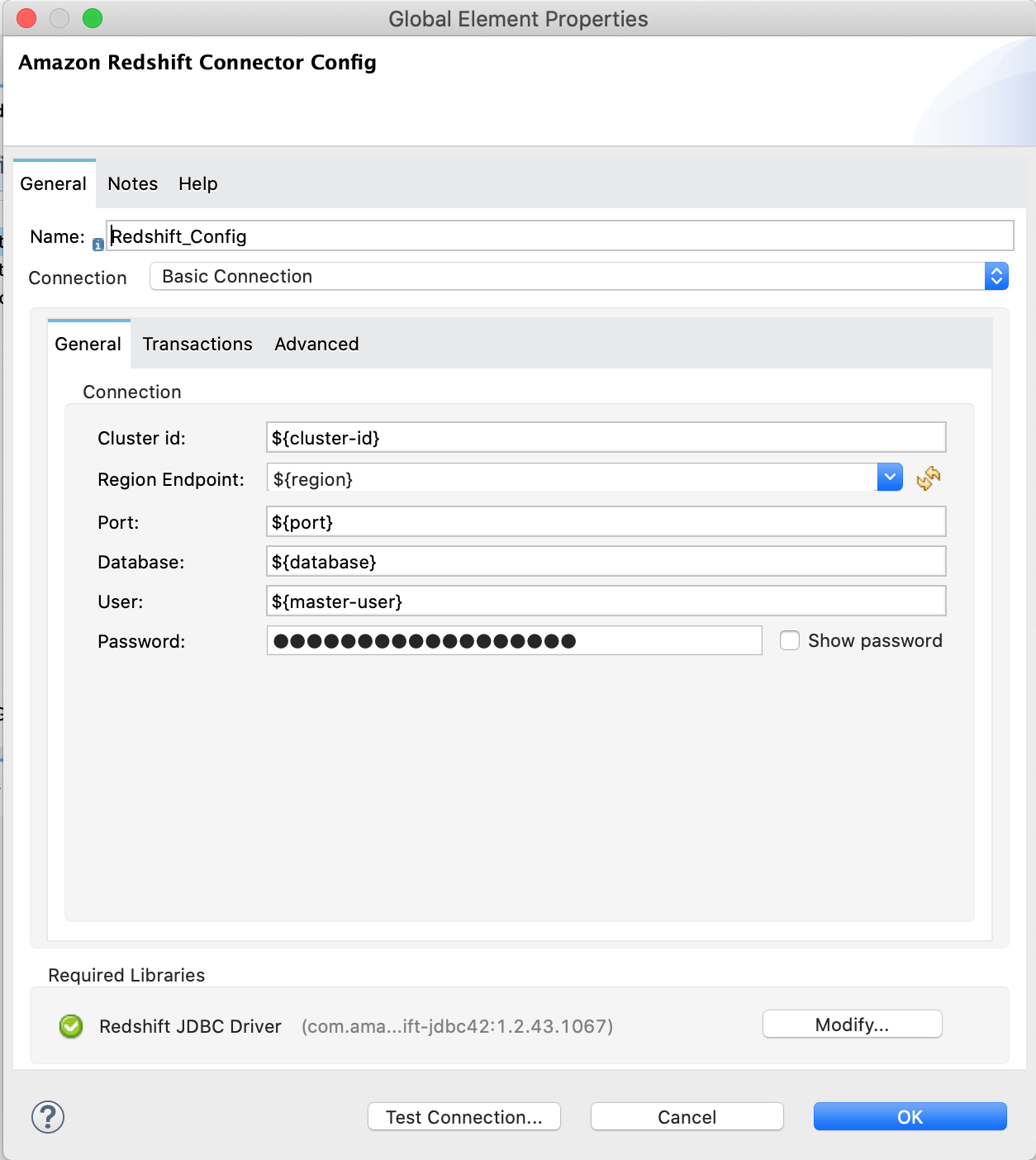Image resolution: width=1036 pixels, height=1160 pixels.
Task: Click the Redshift JDBC Driver label
Action: pyautogui.click(x=190, y=1026)
